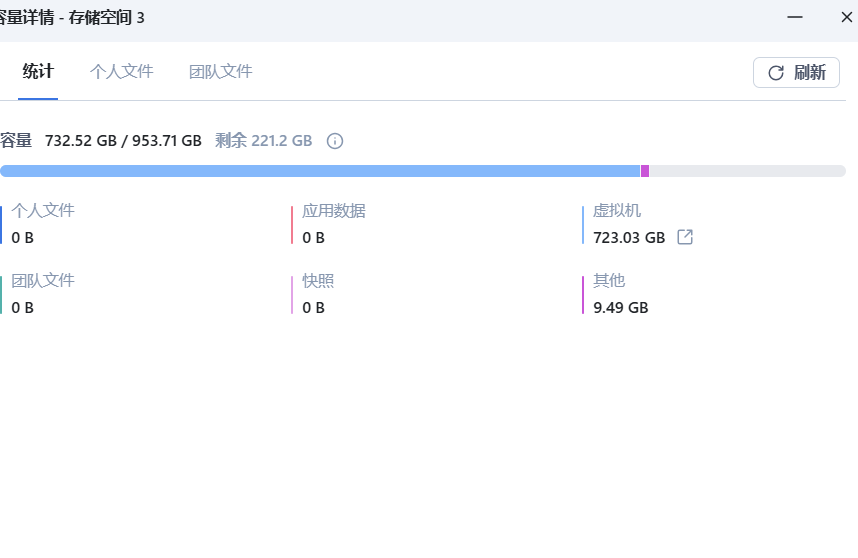Screen dimensions: 858x558
Task: Click the 快照 statistic entry
Action: coord(318,294)
